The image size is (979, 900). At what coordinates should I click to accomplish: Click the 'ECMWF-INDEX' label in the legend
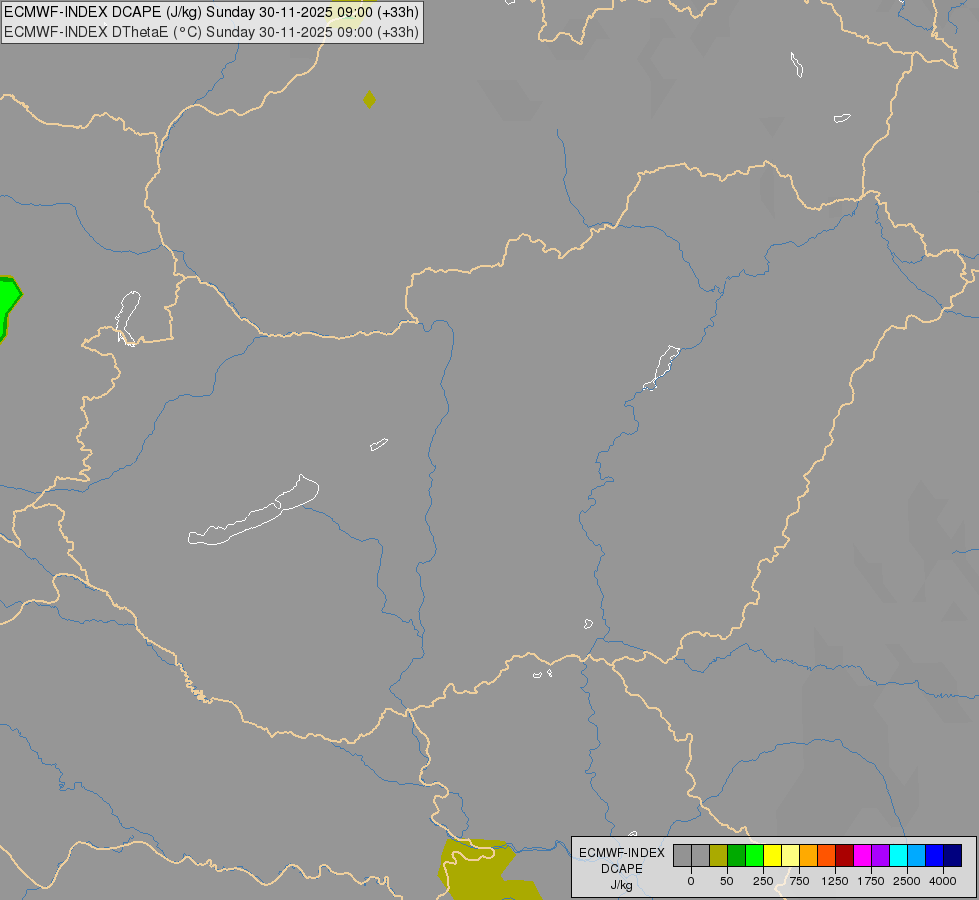pos(622,853)
